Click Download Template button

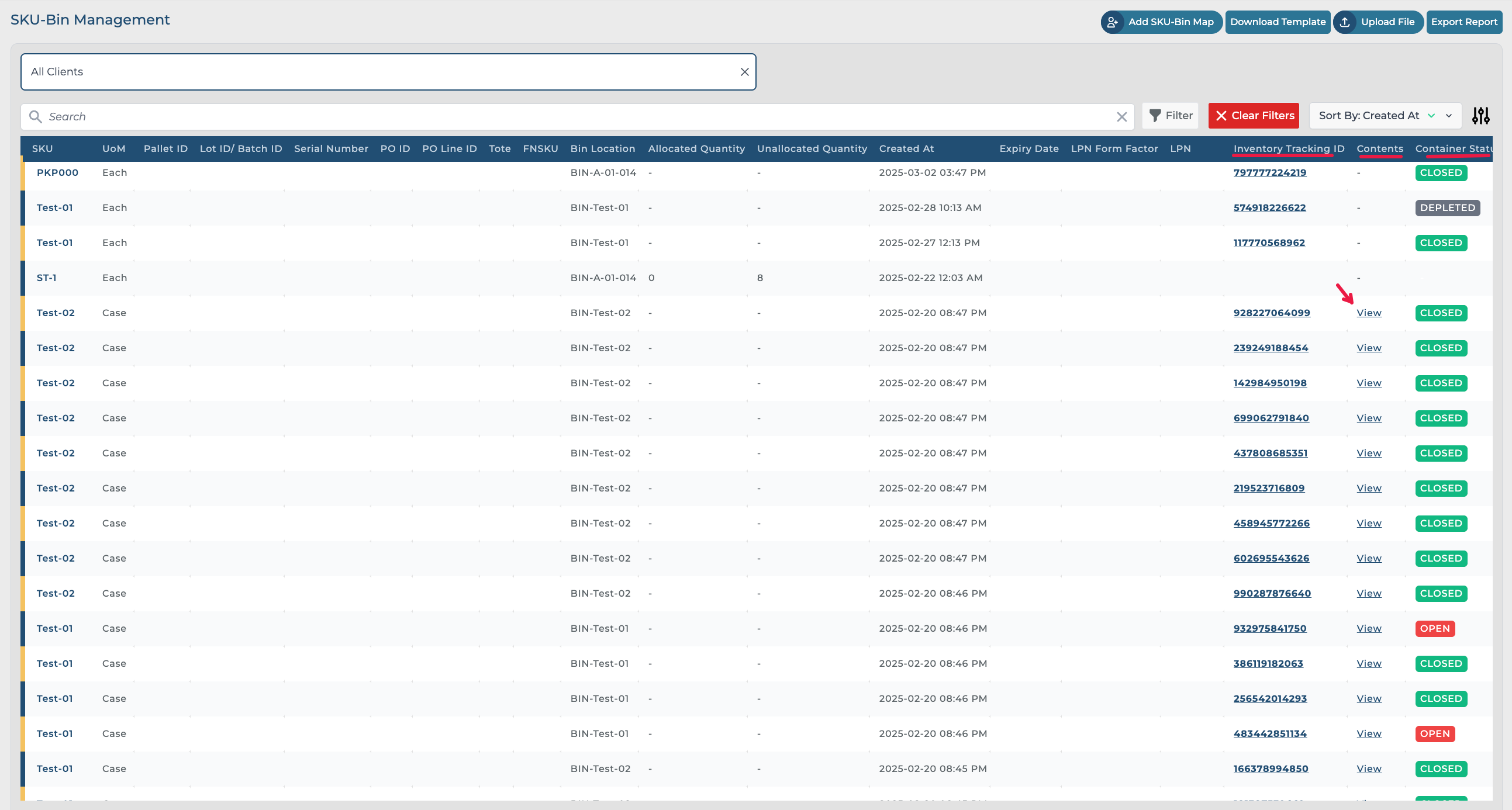coord(1277,22)
